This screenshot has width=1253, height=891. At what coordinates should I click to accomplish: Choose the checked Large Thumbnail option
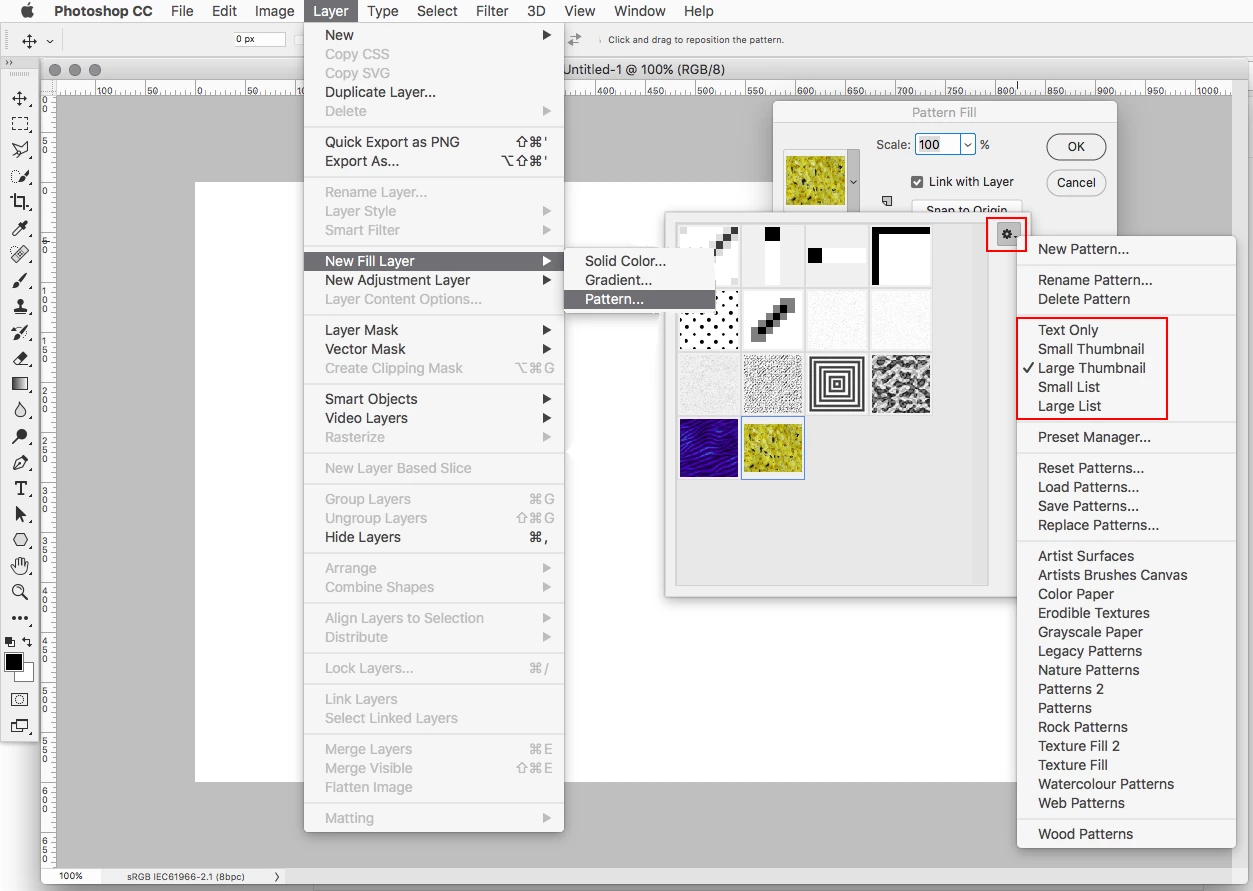point(1091,368)
